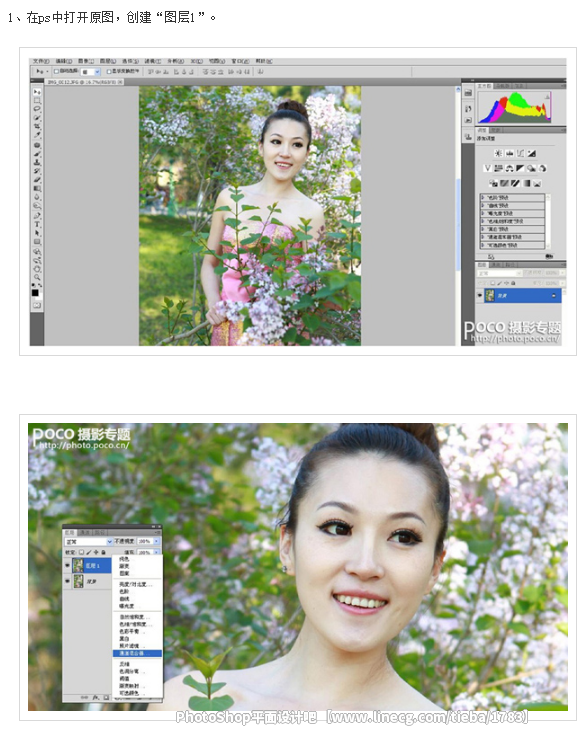
Task: Click the Levels adjustment icon
Action: (509, 153)
